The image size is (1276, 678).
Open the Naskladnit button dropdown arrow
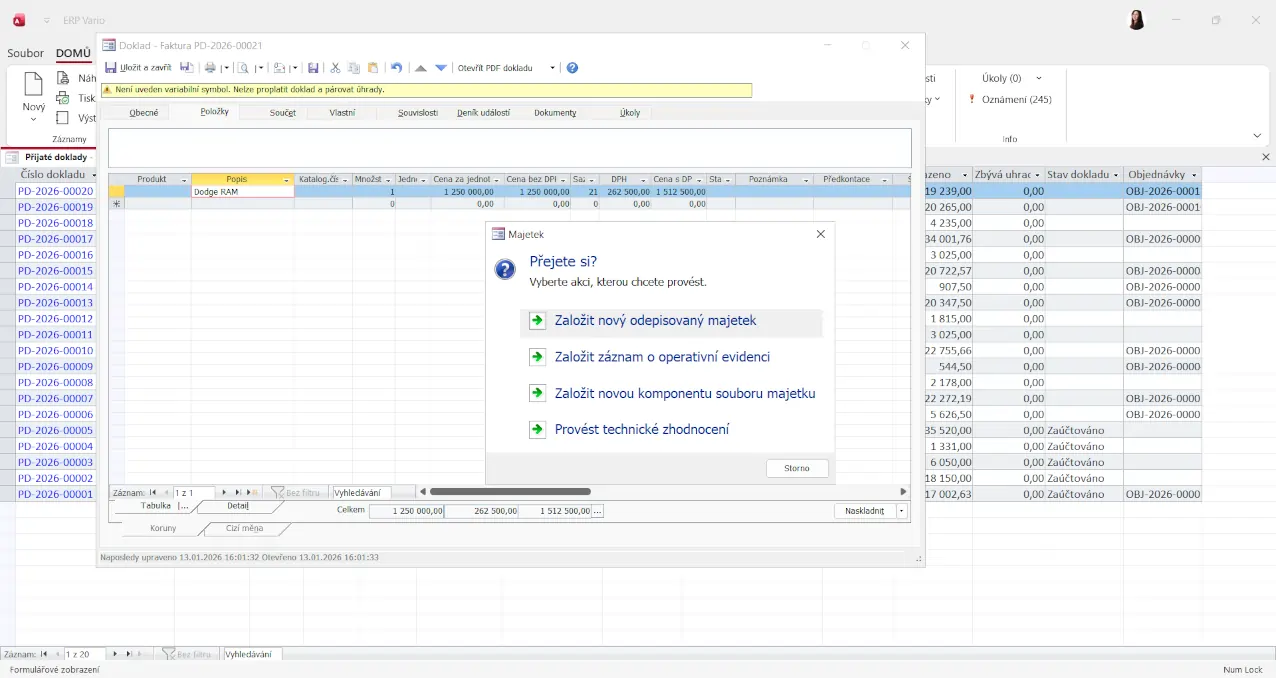[x=902, y=511]
